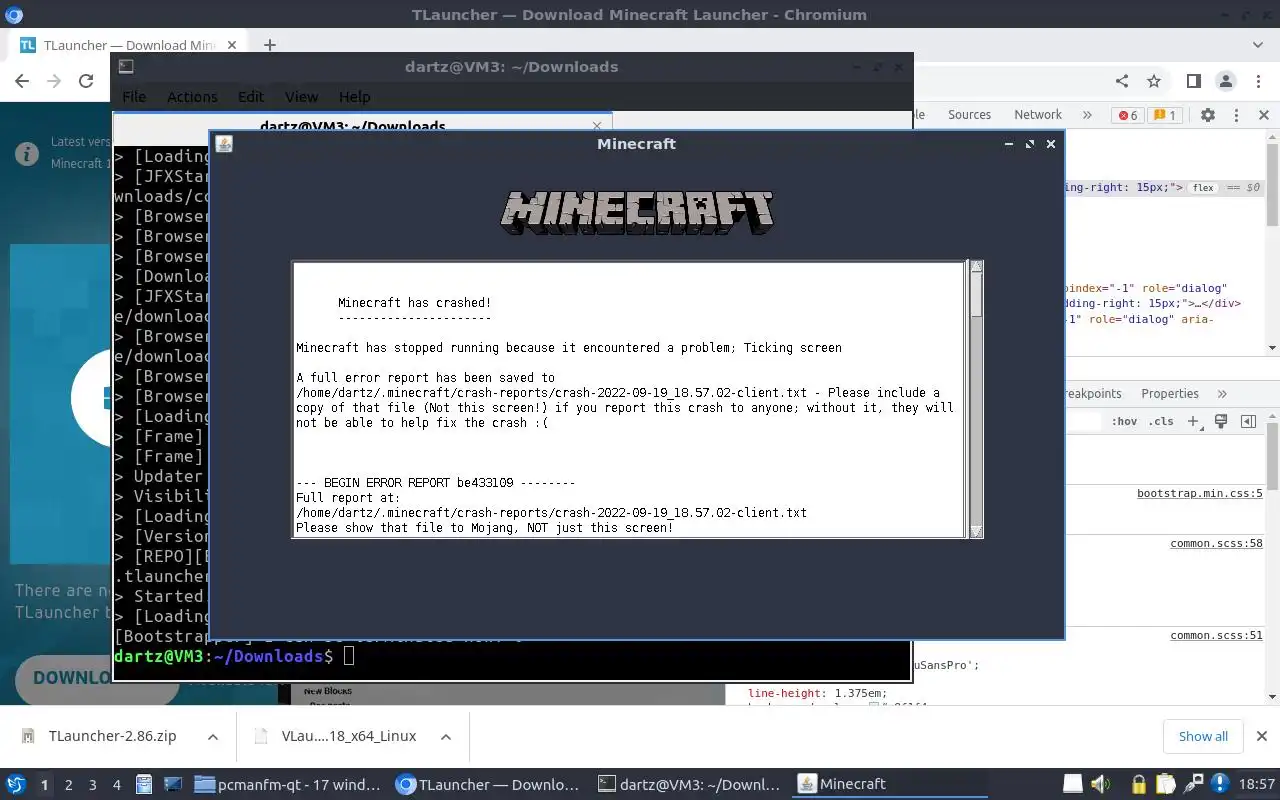
Task: Open a new Chromium tab
Action: tap(269, 45)
